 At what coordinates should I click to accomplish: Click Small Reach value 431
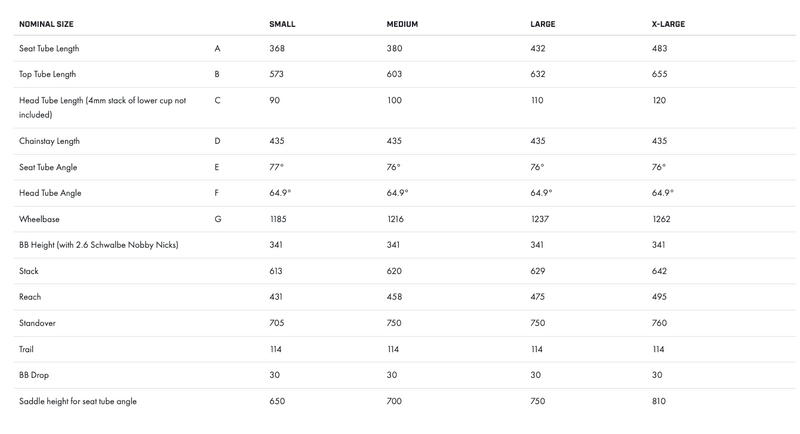pos(277,297)
